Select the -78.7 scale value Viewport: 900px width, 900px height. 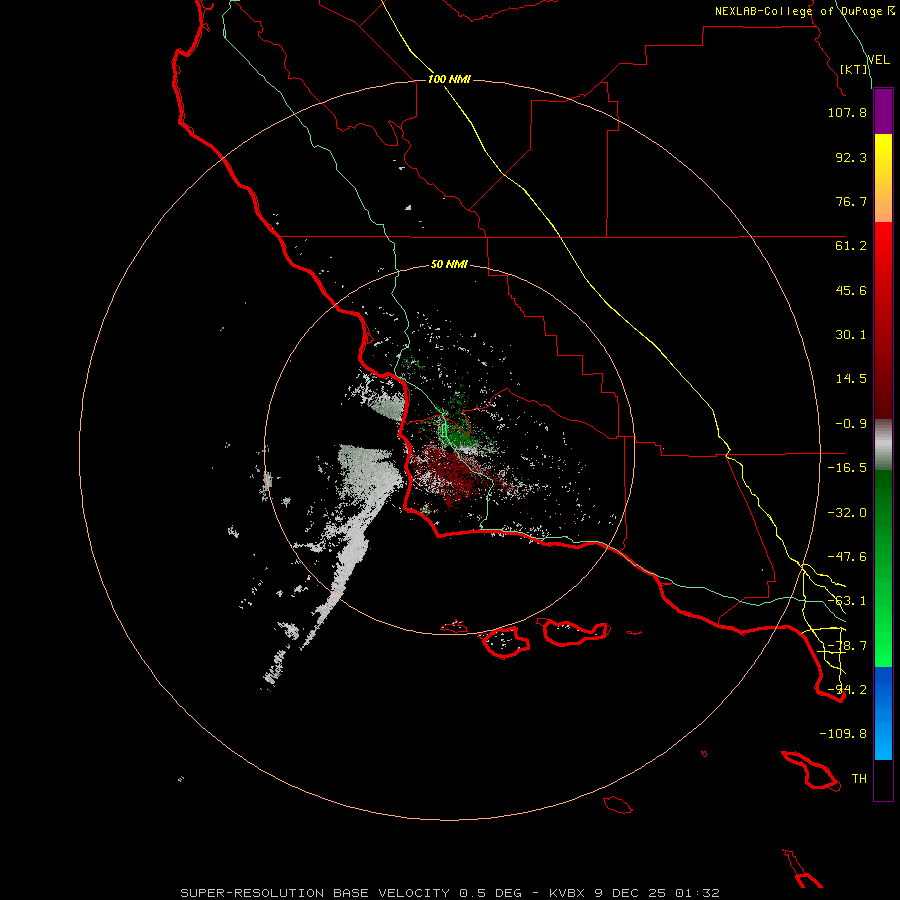pos(847,646)
